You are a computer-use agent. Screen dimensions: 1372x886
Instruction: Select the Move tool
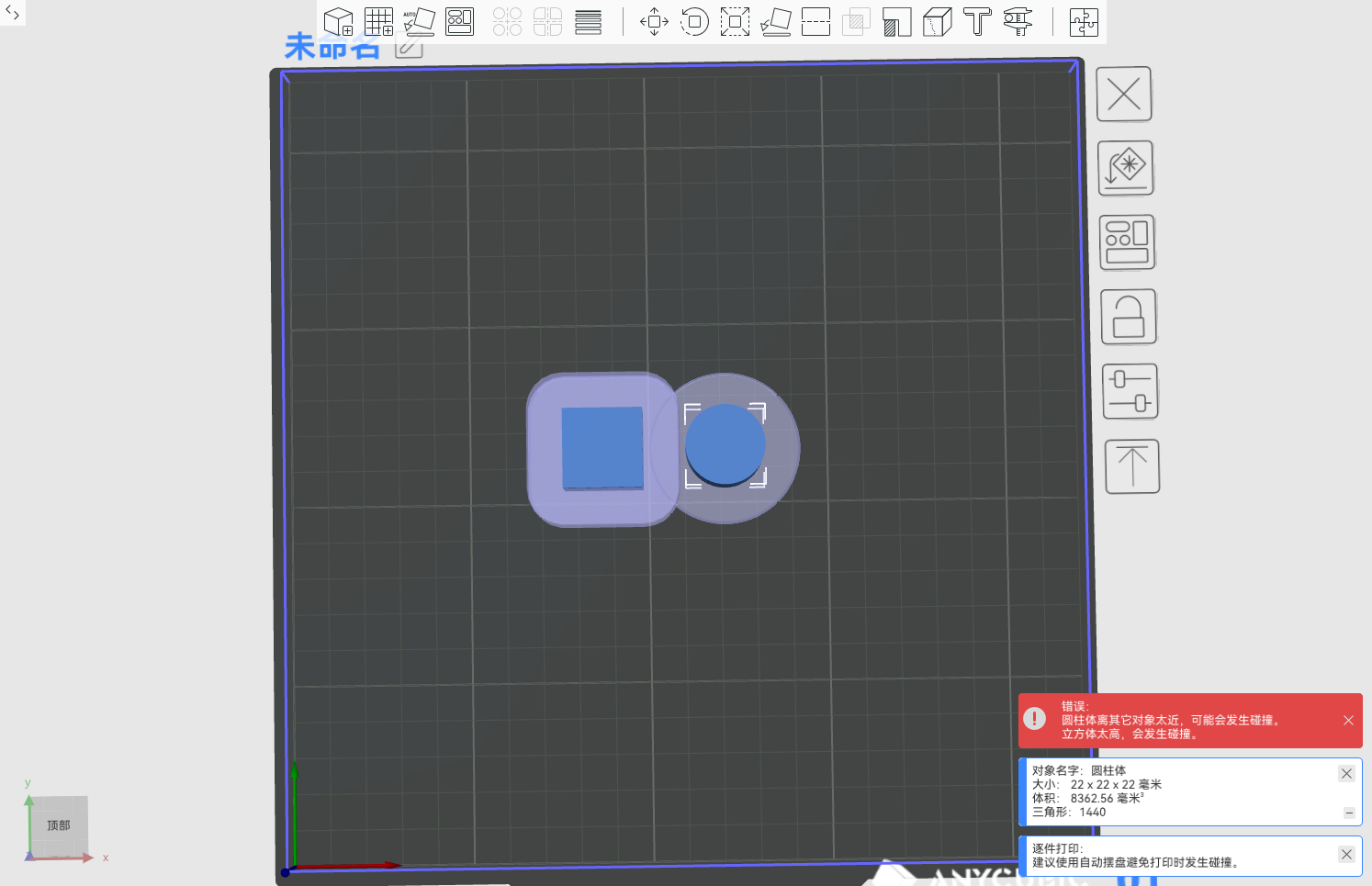[654, 21]
